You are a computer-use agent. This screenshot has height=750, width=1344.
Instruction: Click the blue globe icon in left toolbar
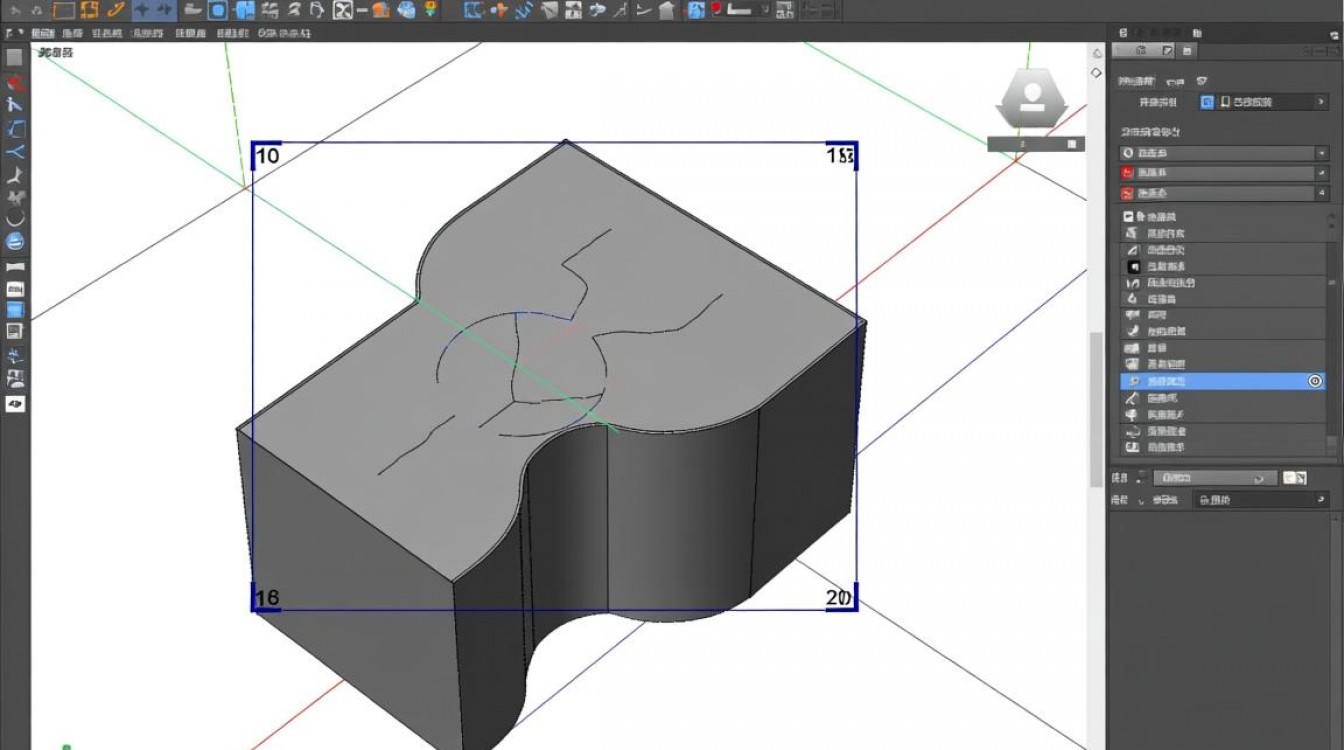(x=15, y=241)
